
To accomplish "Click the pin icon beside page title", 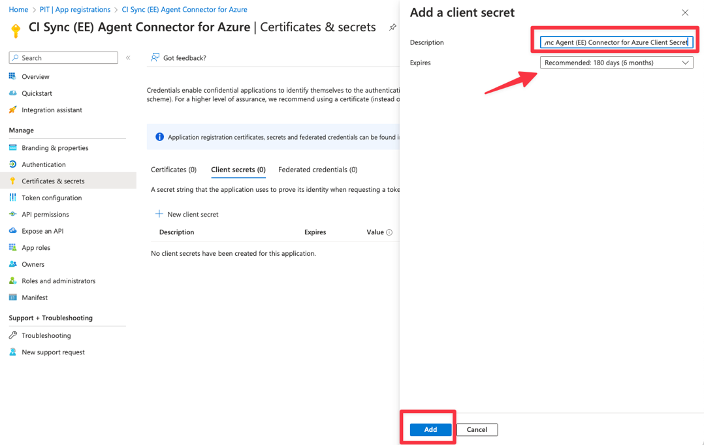I will [x=392, y=27].
